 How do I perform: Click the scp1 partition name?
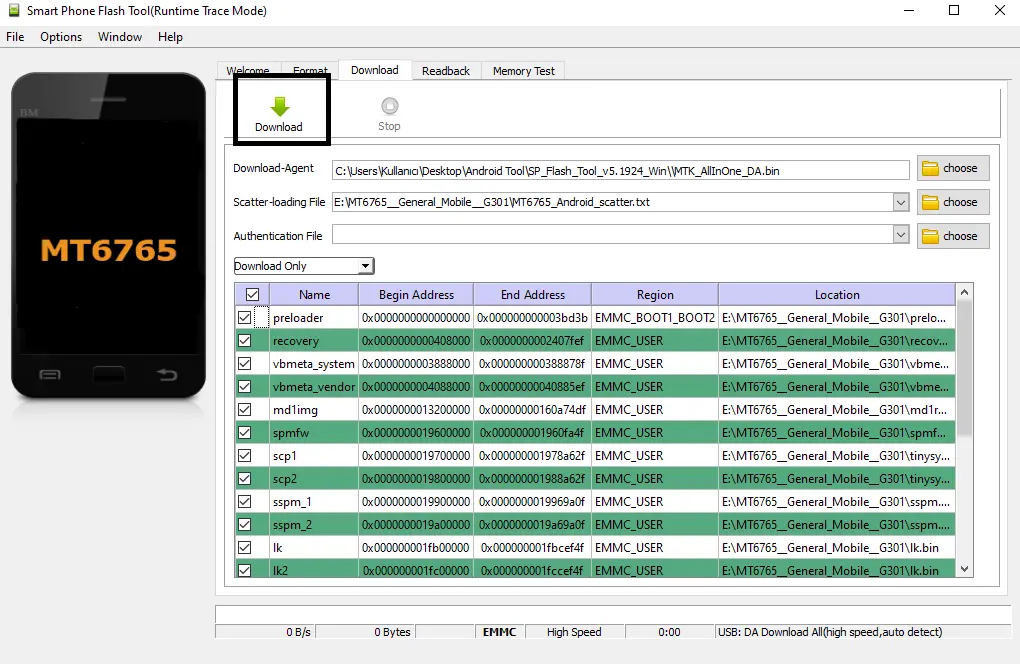[285, 456]
